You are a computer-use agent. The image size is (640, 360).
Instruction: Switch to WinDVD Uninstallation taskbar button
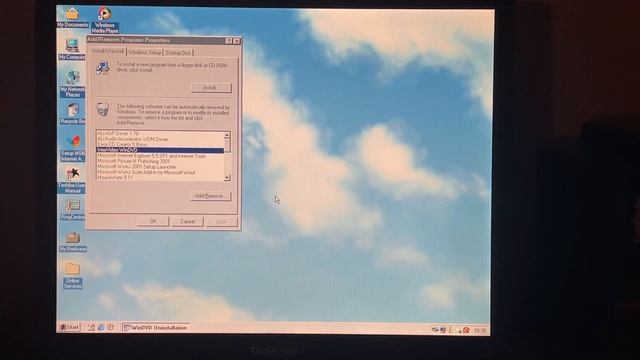156,327
